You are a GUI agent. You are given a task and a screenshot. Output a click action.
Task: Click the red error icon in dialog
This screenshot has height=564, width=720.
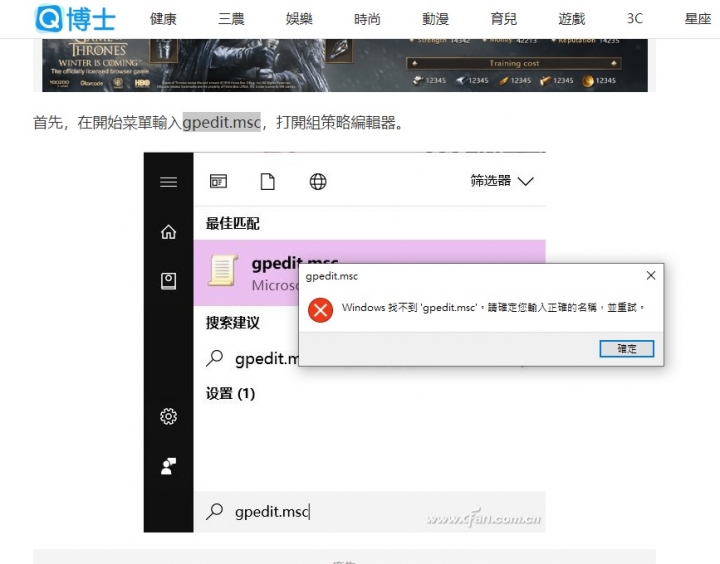321,310
